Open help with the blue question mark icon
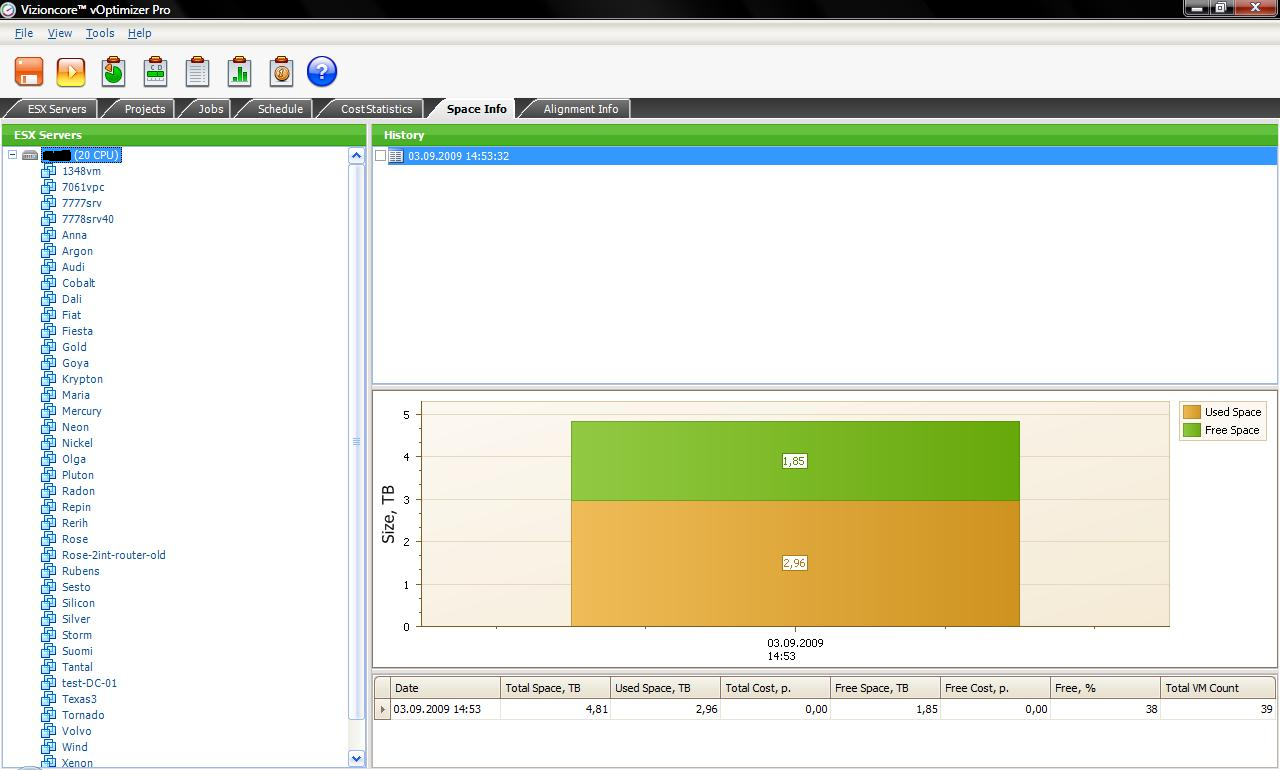Image resolution: width=1280 pixels, height=770 pixels. (322, 72)
